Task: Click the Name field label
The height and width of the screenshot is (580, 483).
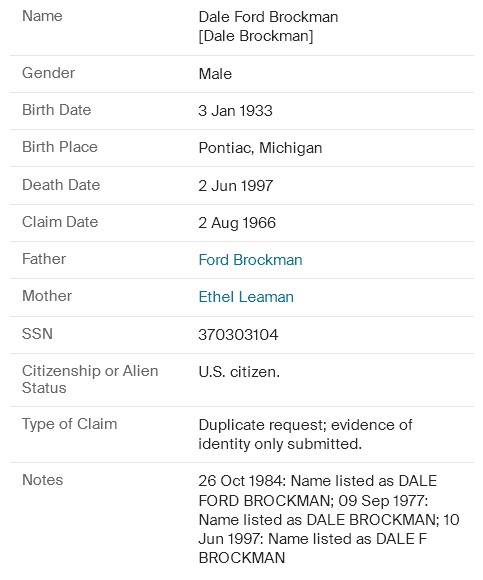Action: click(x=42, y=16)
